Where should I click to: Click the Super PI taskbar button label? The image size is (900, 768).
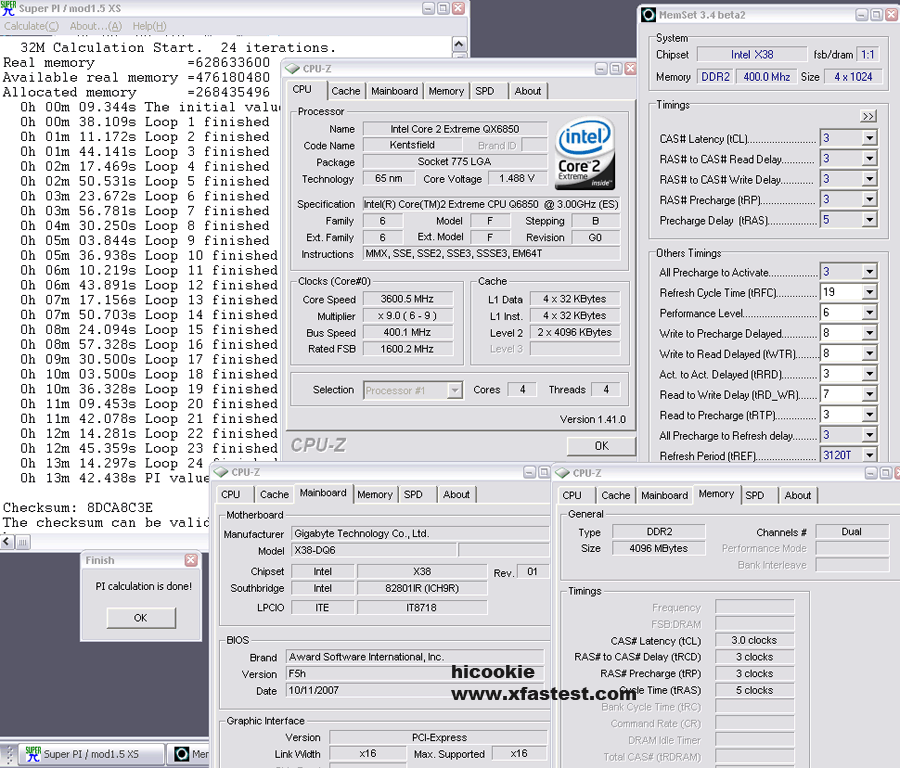[x=91, y=754]
